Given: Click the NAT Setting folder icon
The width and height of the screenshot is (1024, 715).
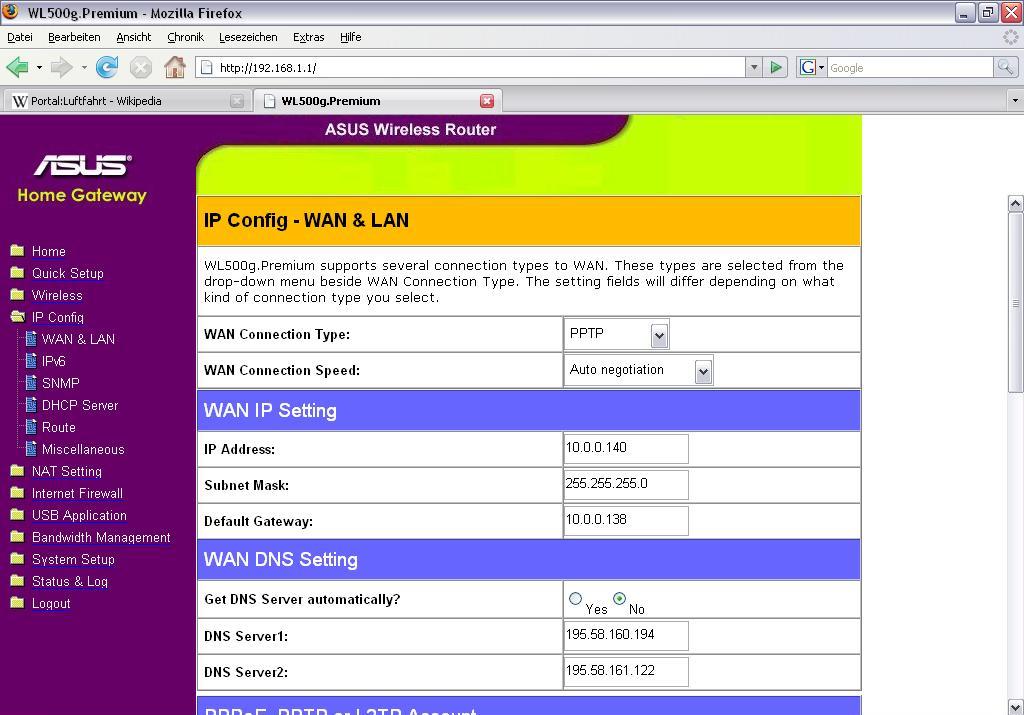Looking at the screenshot, I should coord(18,471).
